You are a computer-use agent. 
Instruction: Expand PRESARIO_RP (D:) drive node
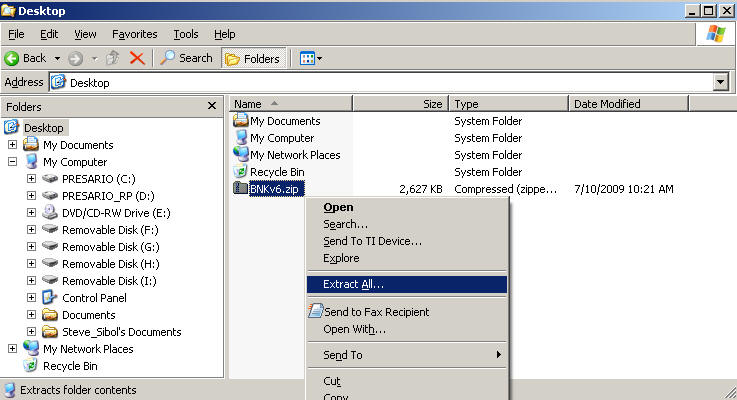pos(31,196)
